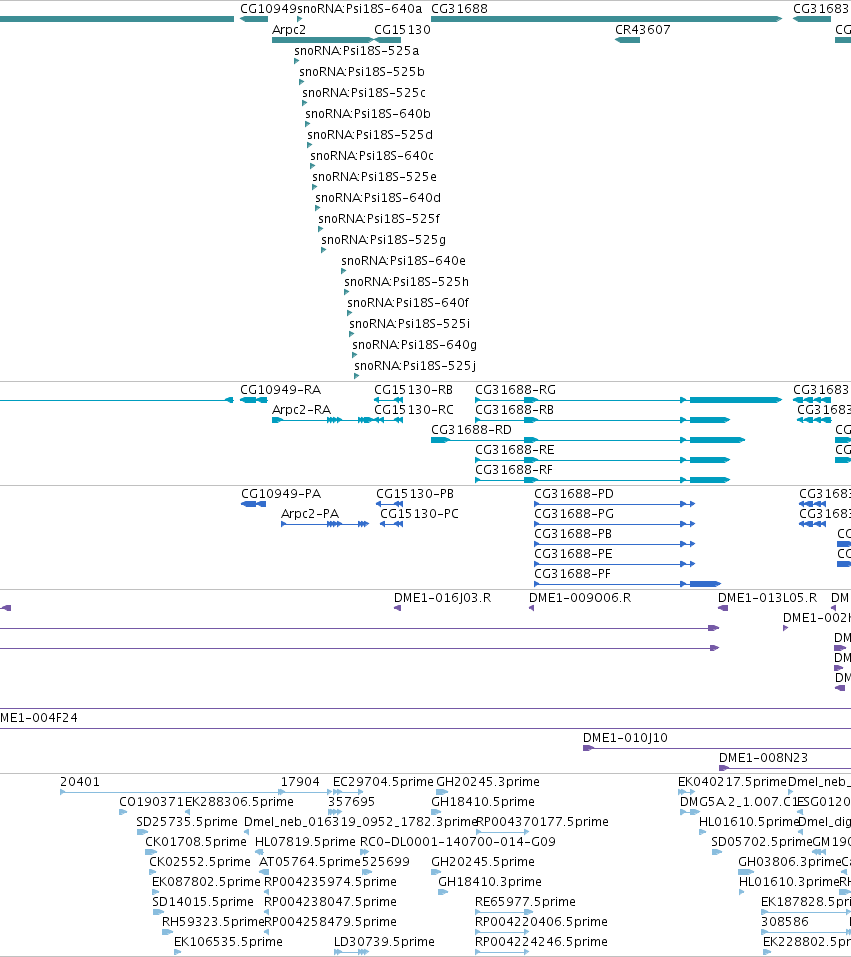Click the teal CR43607 gene arrow glyph
This screenshot has width=851, height=957.
628,40
